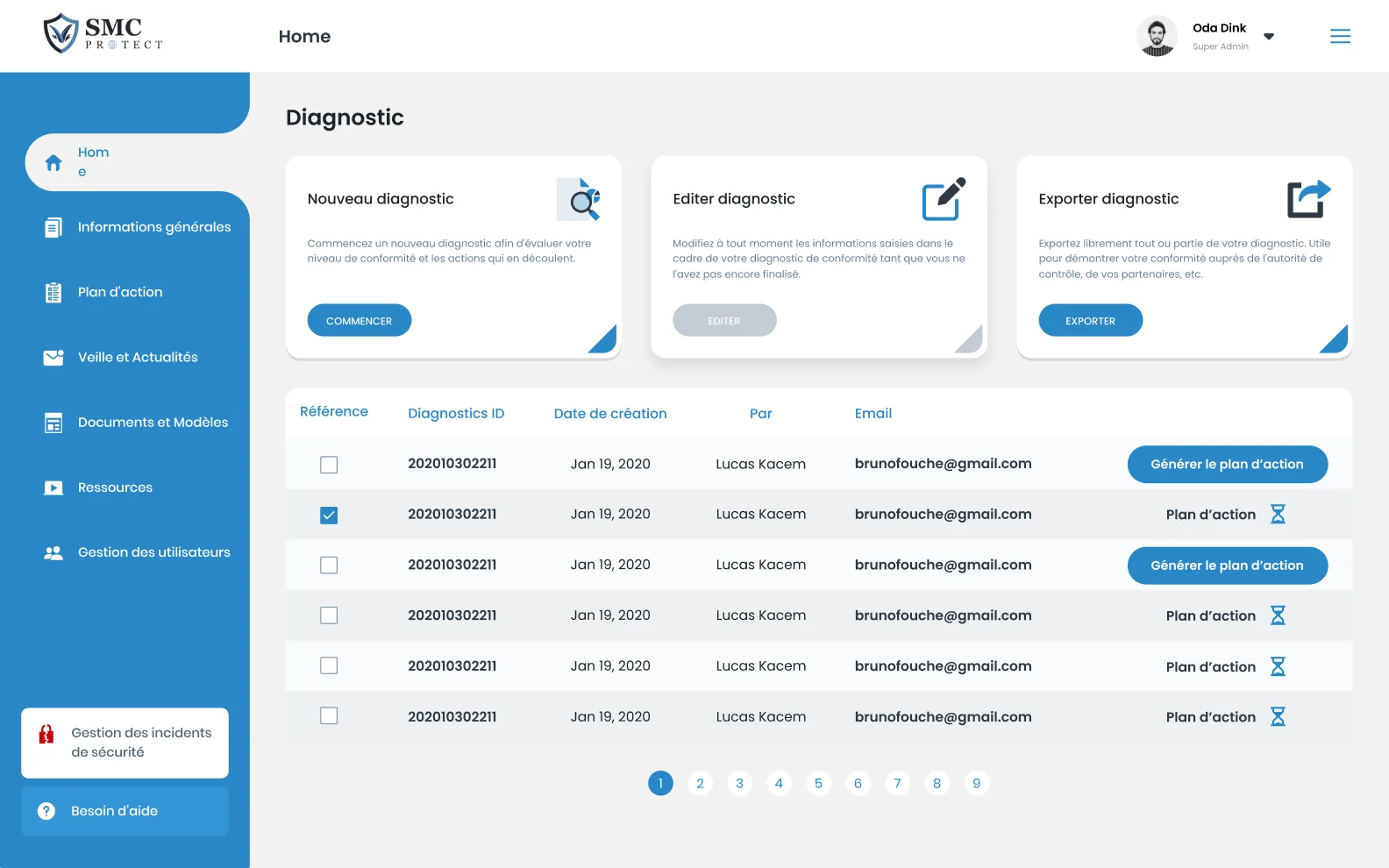Tick the checkbox in the fourth table row
The height and width of the screenshot is (868, 1389).
tap(329, 615)
